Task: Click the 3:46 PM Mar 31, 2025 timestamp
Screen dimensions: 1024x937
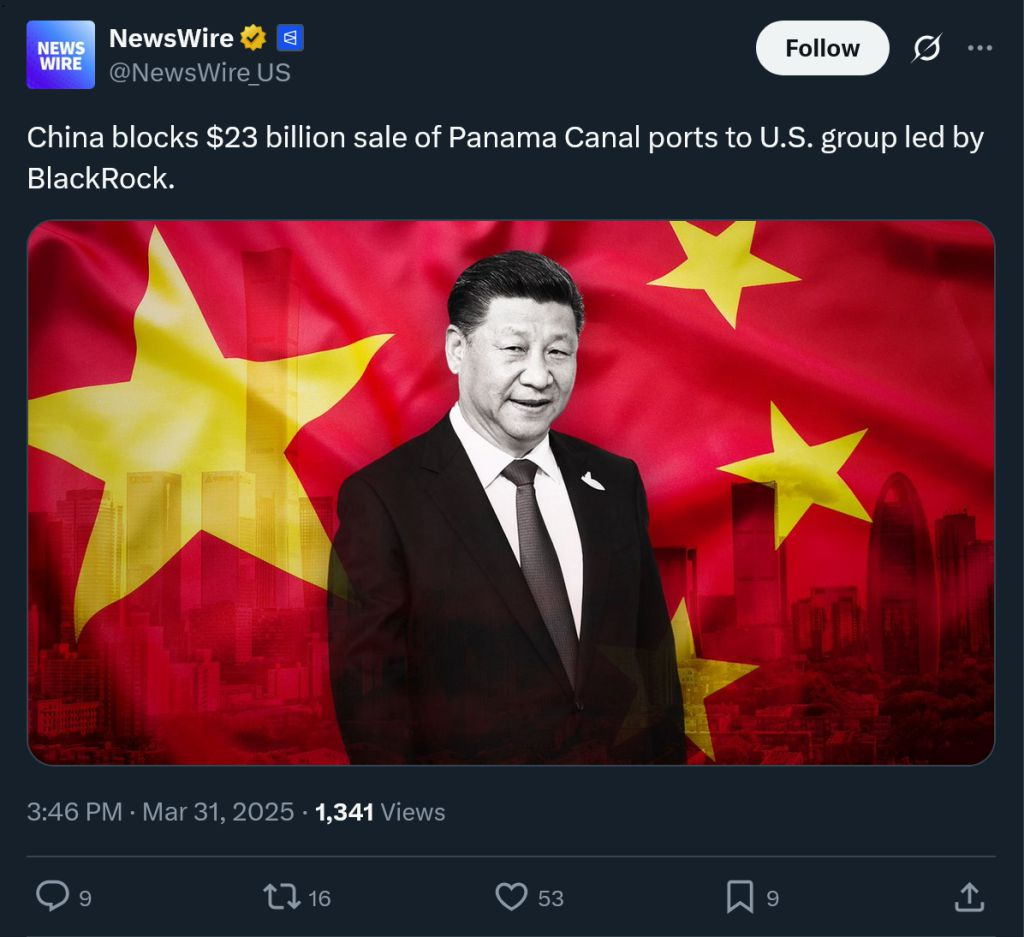Action: pos(161,812)
